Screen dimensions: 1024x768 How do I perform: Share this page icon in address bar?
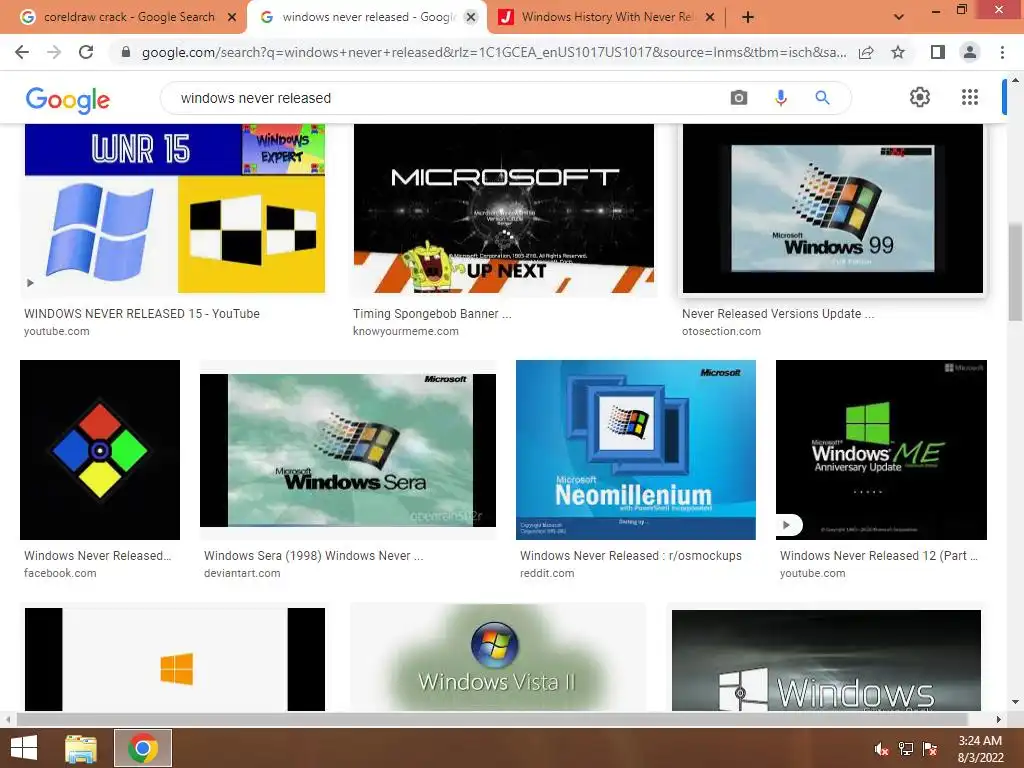(866, 52)
